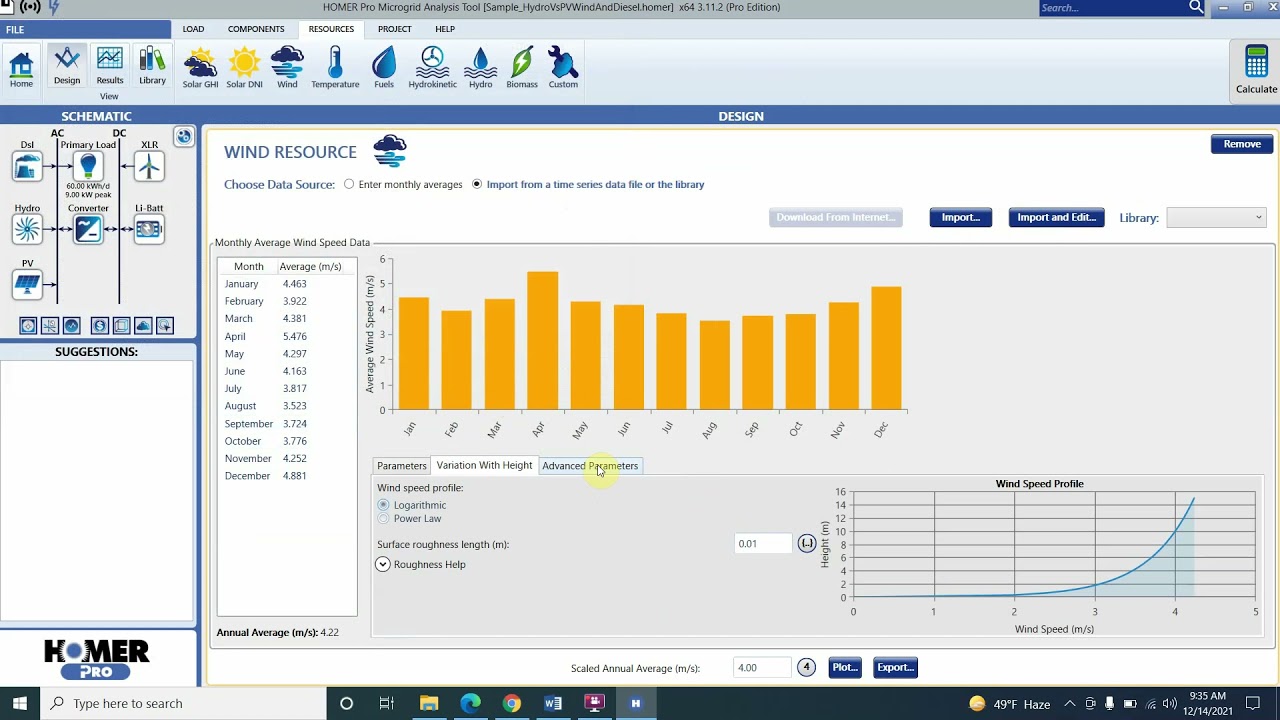Choose Enter monthly averages option
Screen dimensions: 1280x720
click(404, 184)
